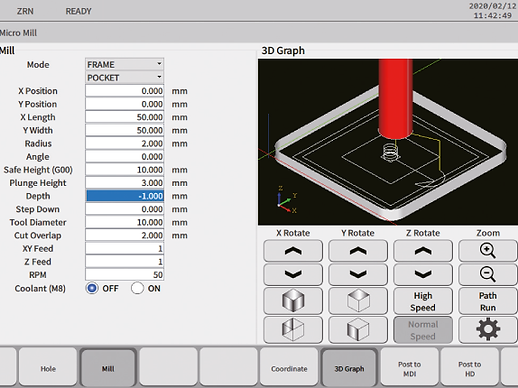Click the first blank tab after Mill
Screen dimensions: 518x388
click(x=168, y=368)
